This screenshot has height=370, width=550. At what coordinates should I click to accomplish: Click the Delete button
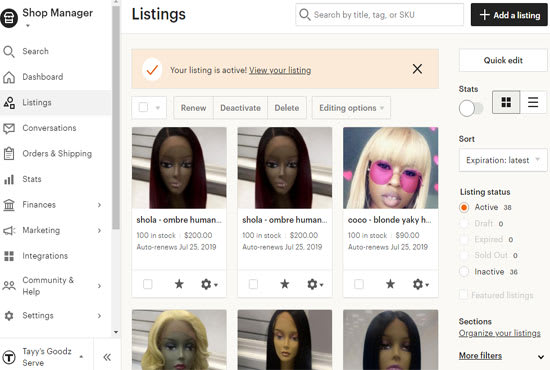coord(287,108)
